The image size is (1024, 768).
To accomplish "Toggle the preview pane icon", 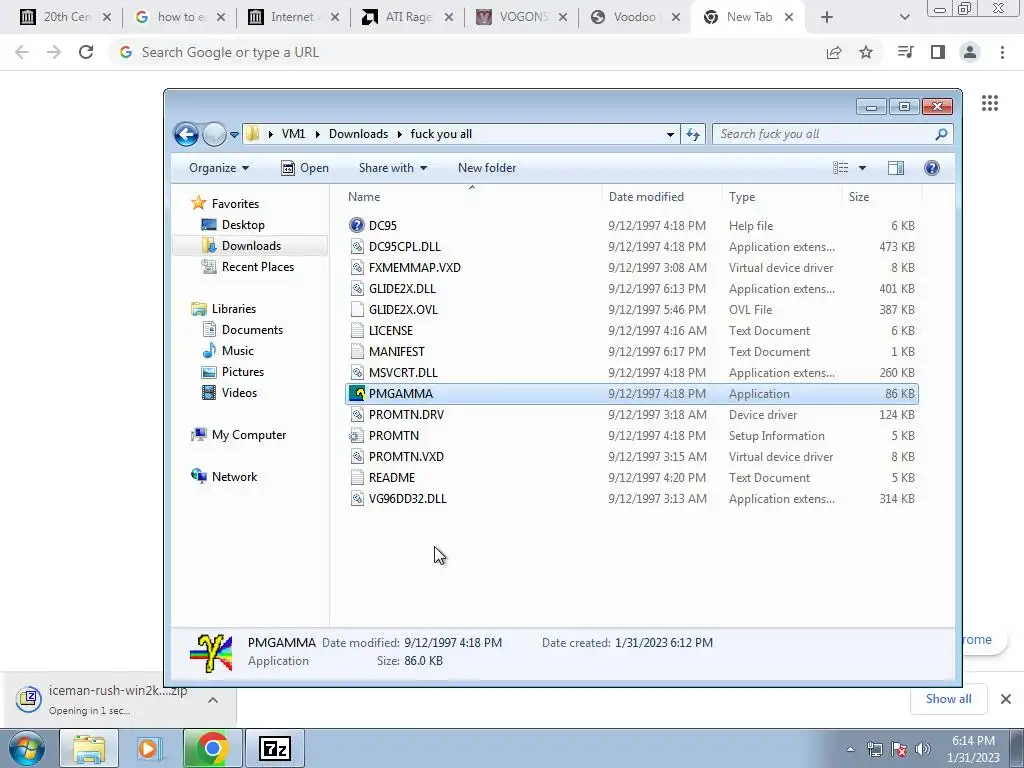I will coord(896,168).
